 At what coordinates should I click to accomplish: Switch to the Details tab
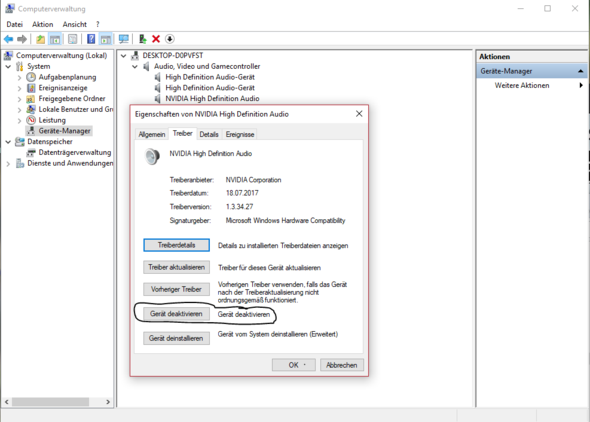[209, 134]
